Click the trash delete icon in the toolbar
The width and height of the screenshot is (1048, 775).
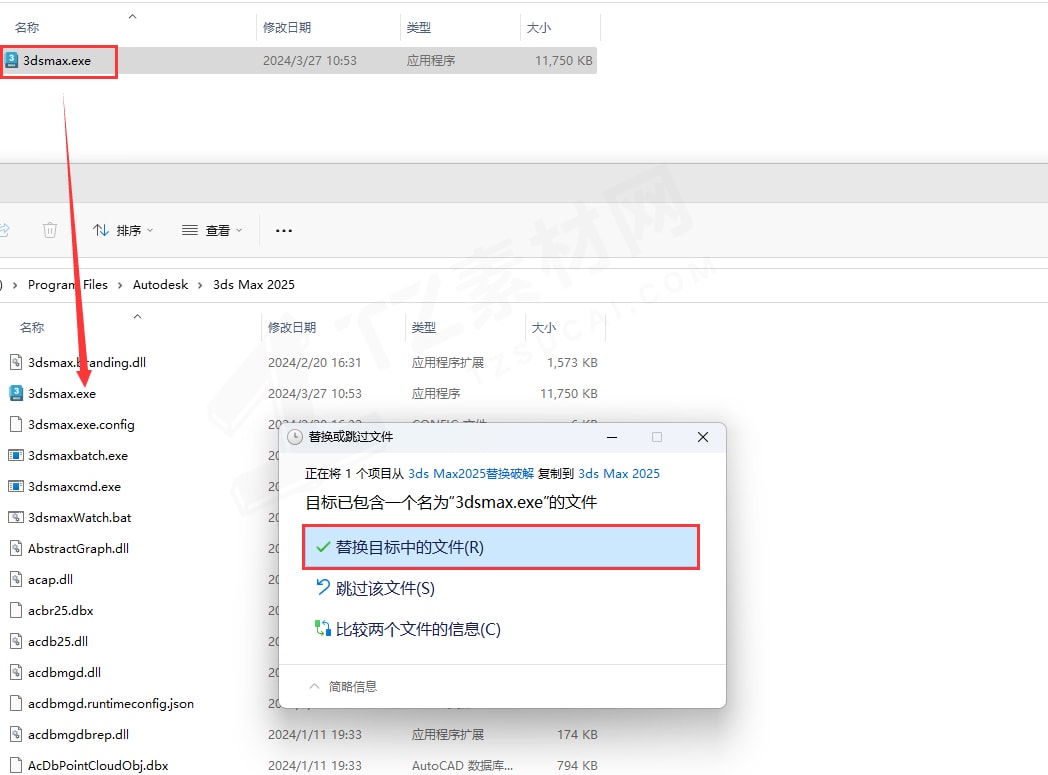coord(49,230)
